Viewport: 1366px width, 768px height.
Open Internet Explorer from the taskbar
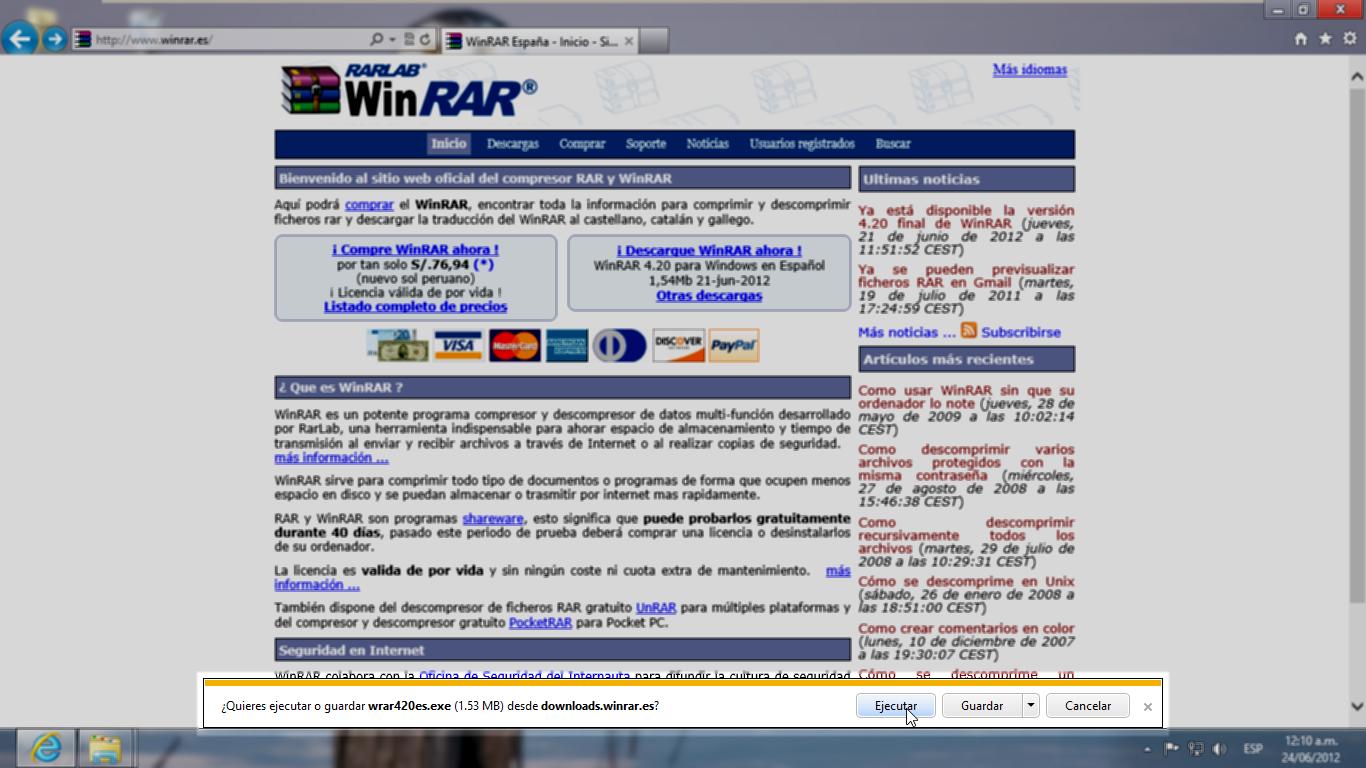(x=46, y=748)
